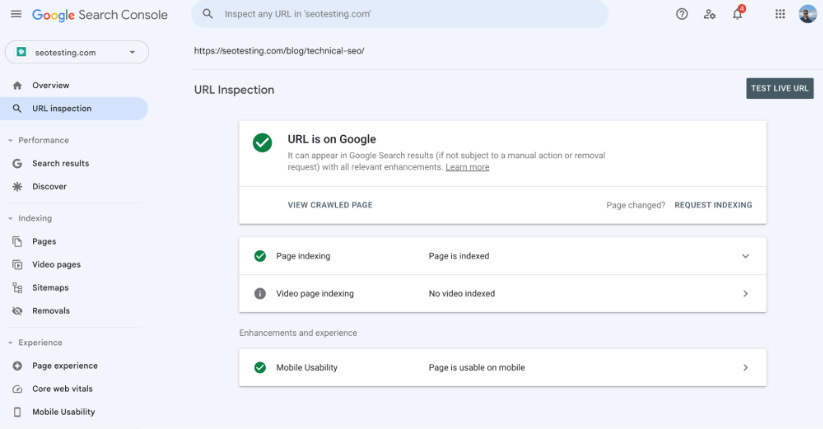This screenshot has height=429, width=823.
Task: Select URL inspection in the sidebar
Action: tap(73, 108)
